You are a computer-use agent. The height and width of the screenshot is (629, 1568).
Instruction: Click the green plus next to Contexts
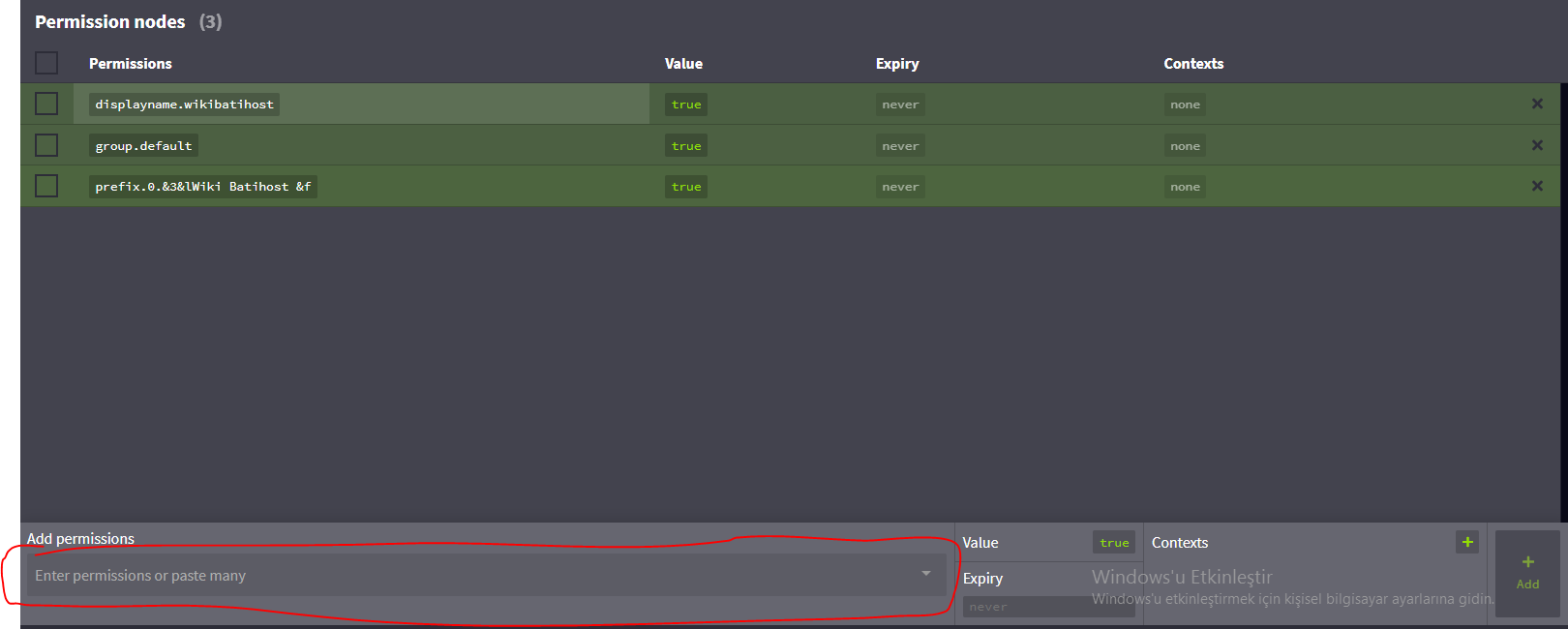pos(1466,542)
